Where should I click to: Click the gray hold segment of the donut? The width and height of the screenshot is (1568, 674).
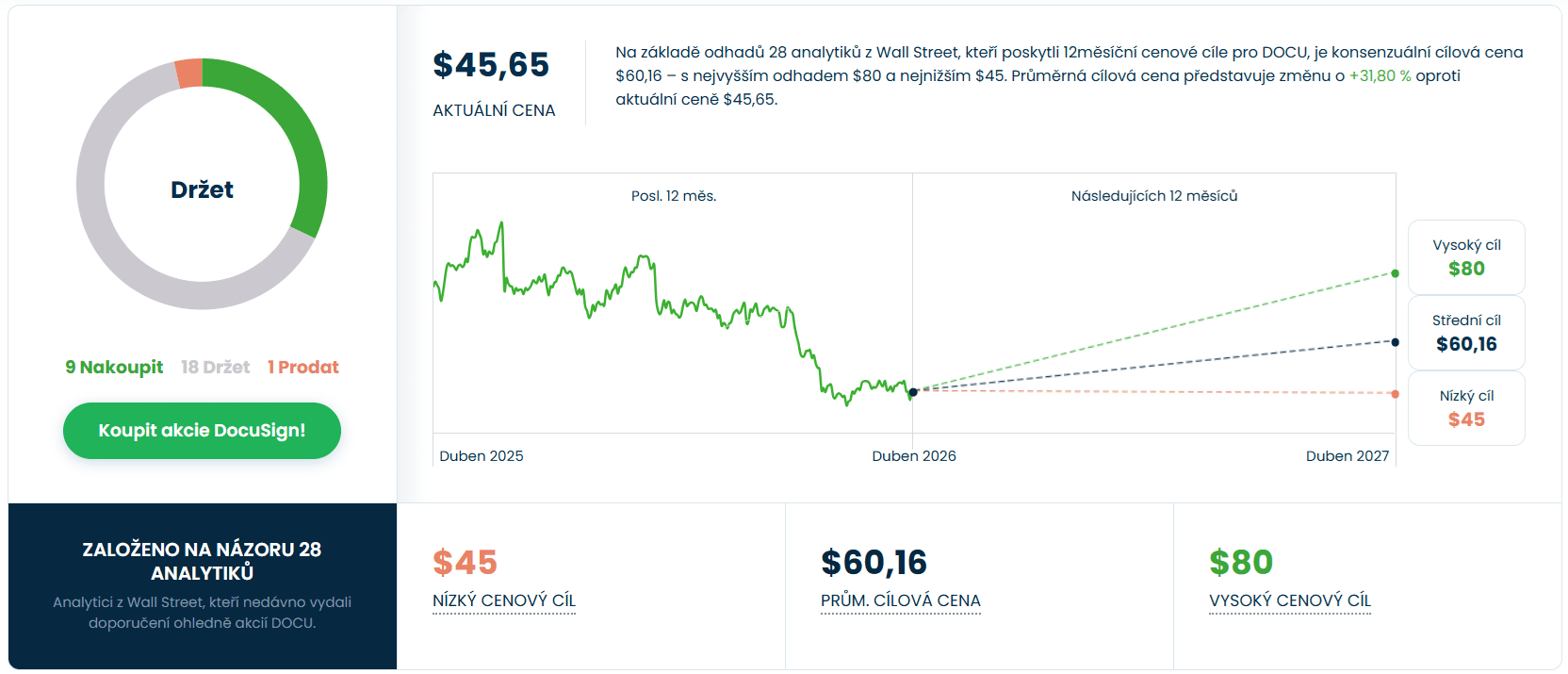[106, 236]
